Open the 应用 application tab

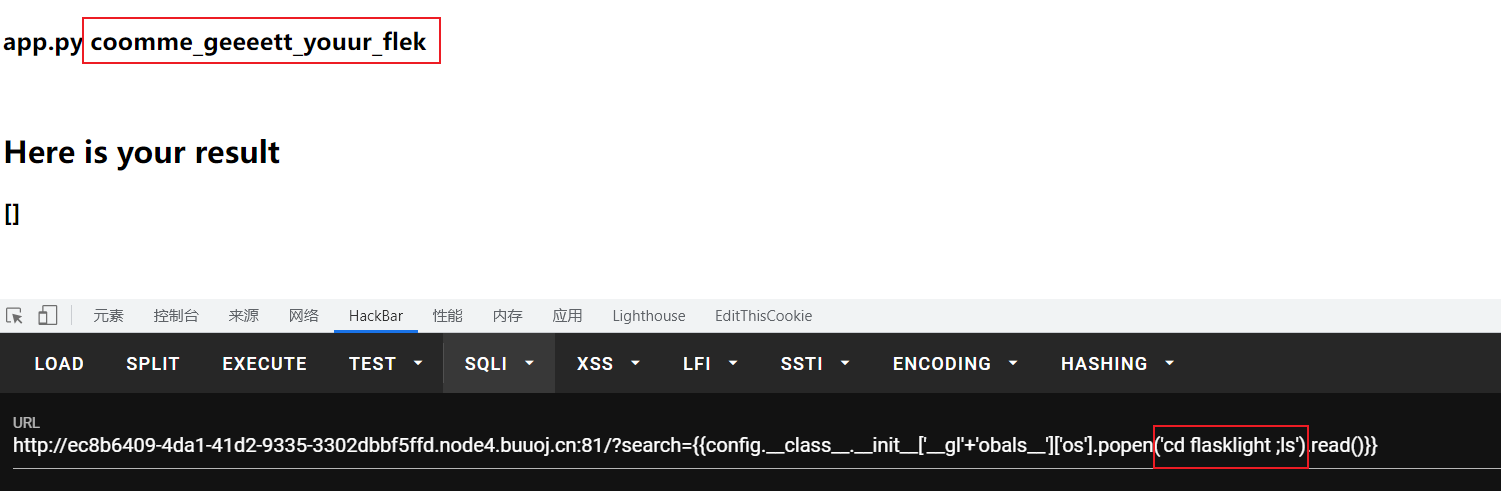[568, 316]
